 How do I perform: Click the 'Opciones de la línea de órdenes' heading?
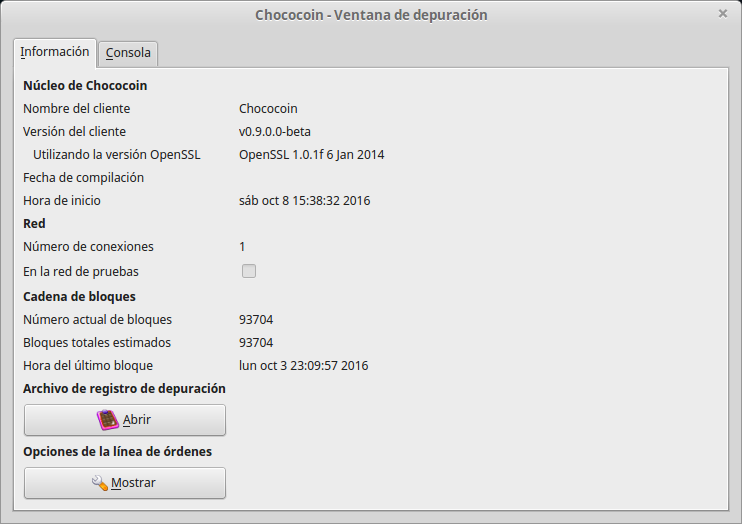(x=117, y=452)
